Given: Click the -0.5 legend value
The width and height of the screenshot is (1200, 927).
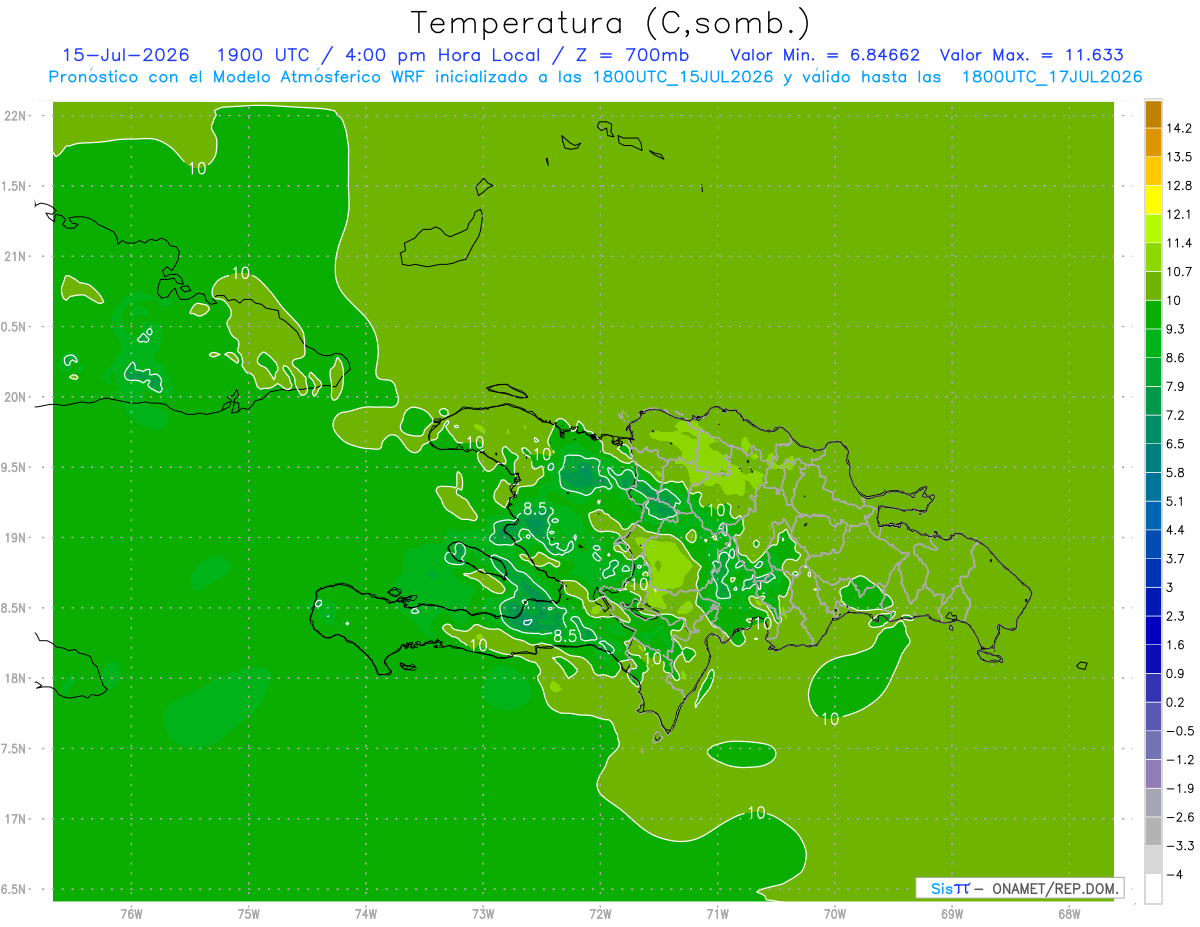Looking at the screenshot, I should tap(1179, 731).
